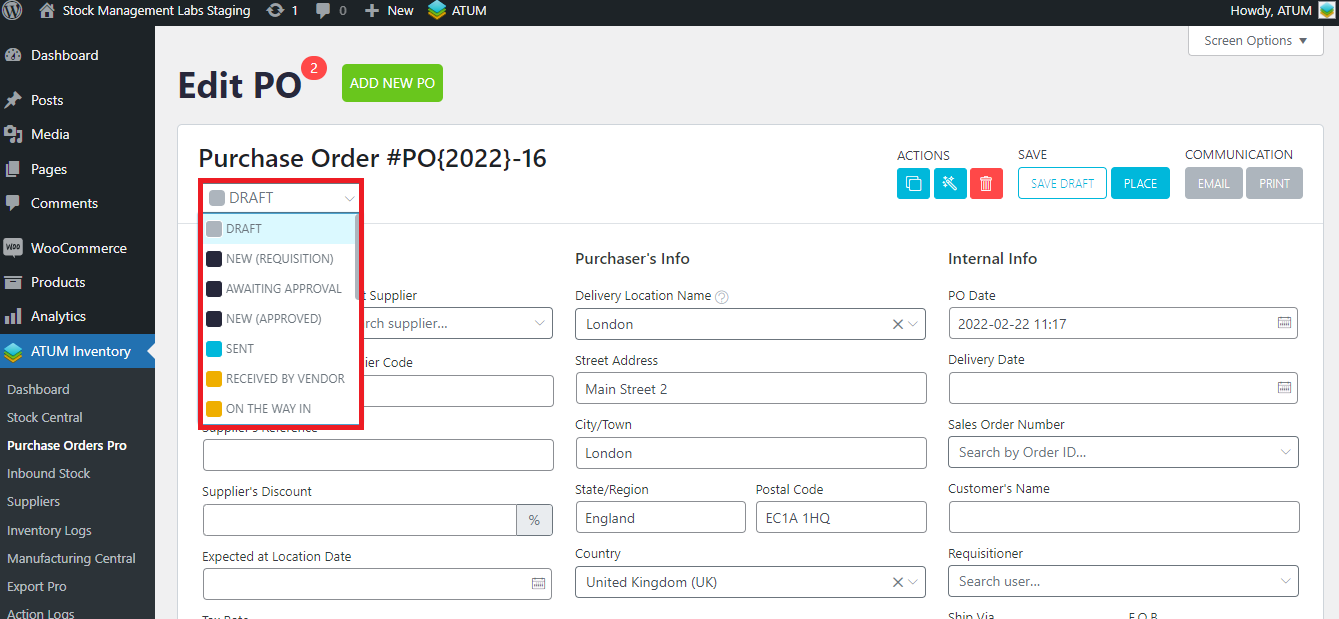Viewport: 1339px width, 619px height.
Task: Click the magic wand action icon
Action: tap(950, 183)
